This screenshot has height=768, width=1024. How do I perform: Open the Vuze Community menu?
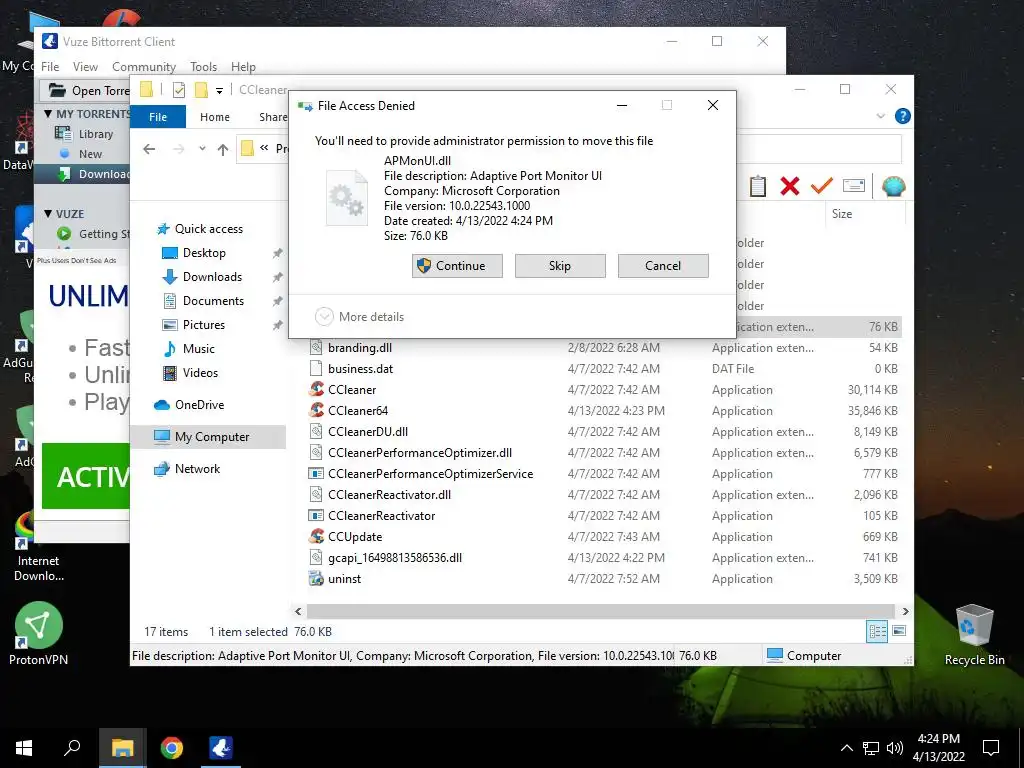[144, 67]
